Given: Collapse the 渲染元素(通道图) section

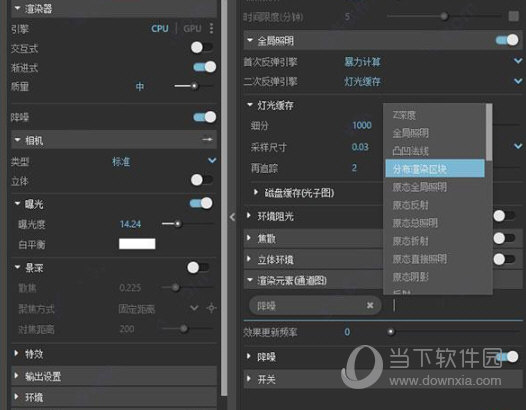Looking at the screenshot, I should [250, 279].
